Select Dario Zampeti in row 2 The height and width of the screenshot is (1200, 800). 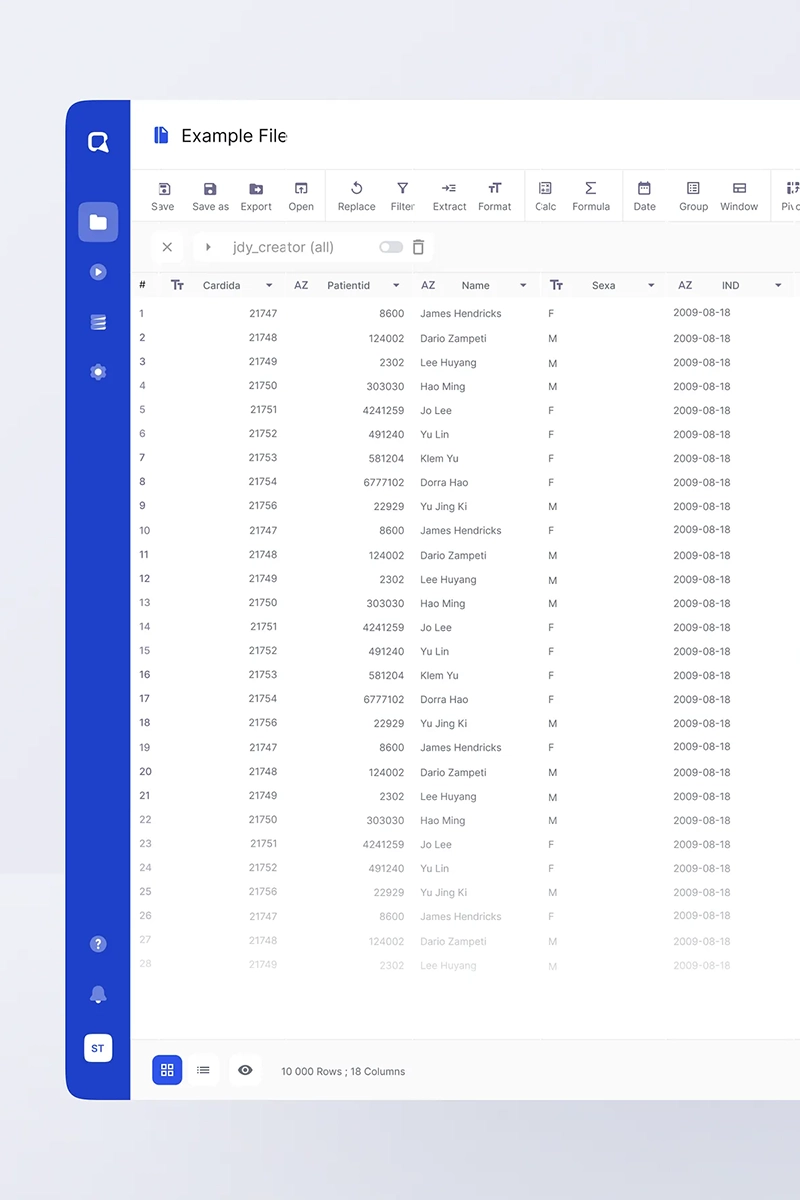click(453, 339)
